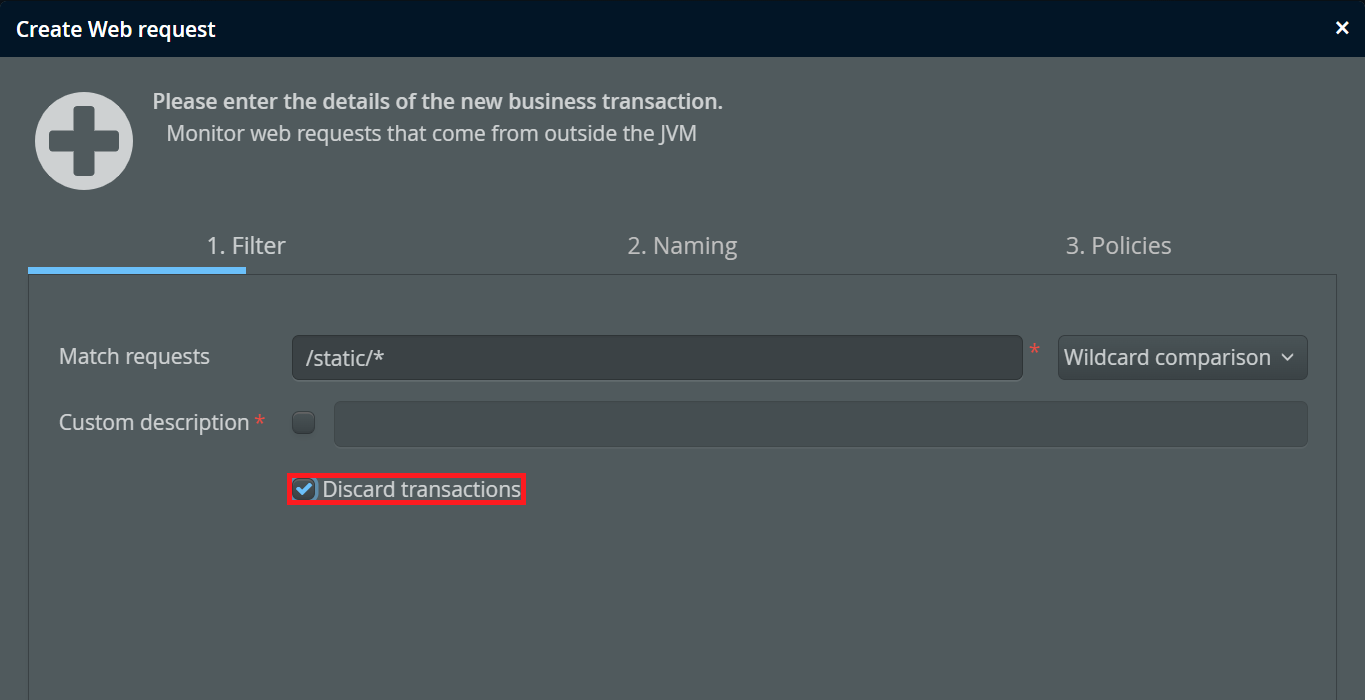This screenshot has width=1365, height=700.
Task: Close the Create Web request dialog
Action: pyautogui.click(x=1342, y=28)
